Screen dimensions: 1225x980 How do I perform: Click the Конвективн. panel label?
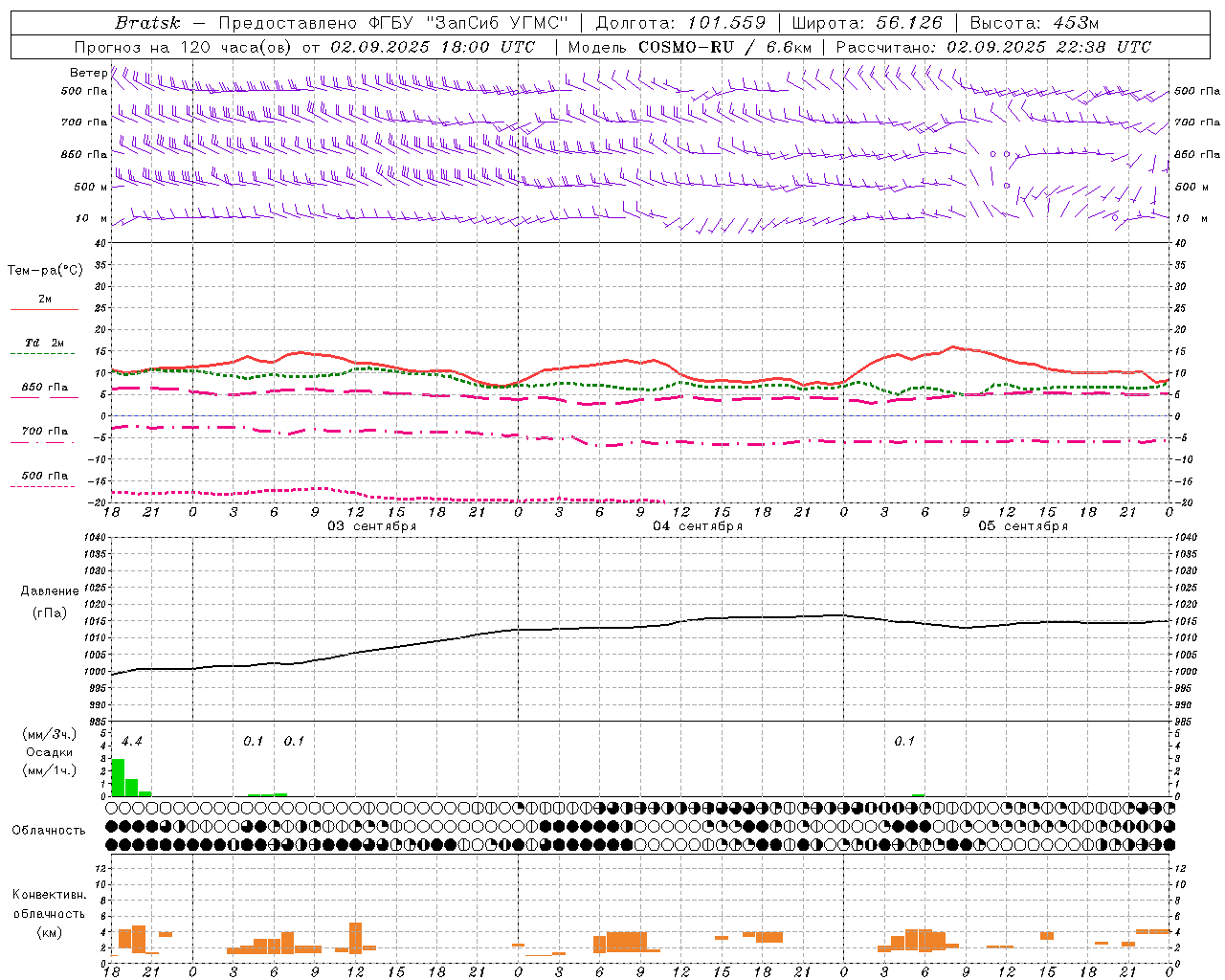pos(49,895)
